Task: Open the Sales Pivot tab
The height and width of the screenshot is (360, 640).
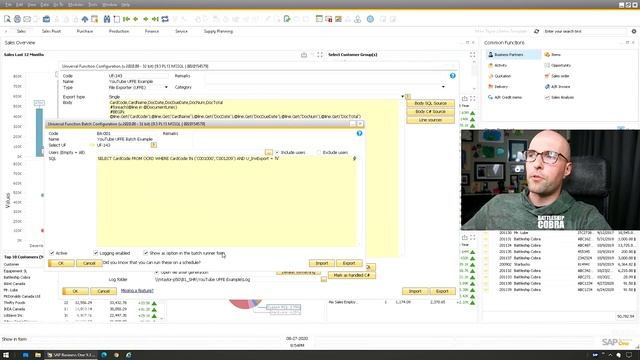Action: click(x=51, y=31)
